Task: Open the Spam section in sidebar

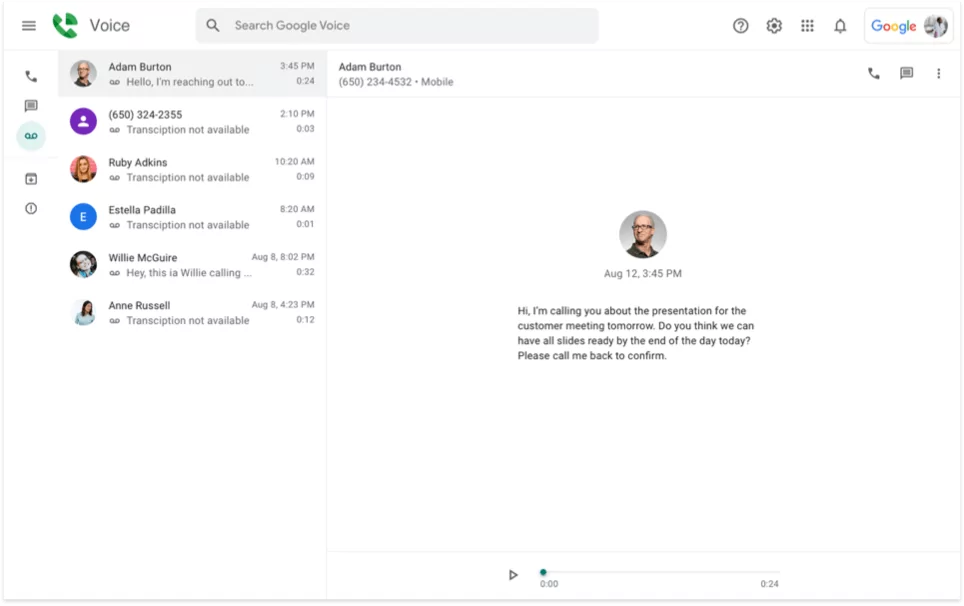Action: click(31, 209)
